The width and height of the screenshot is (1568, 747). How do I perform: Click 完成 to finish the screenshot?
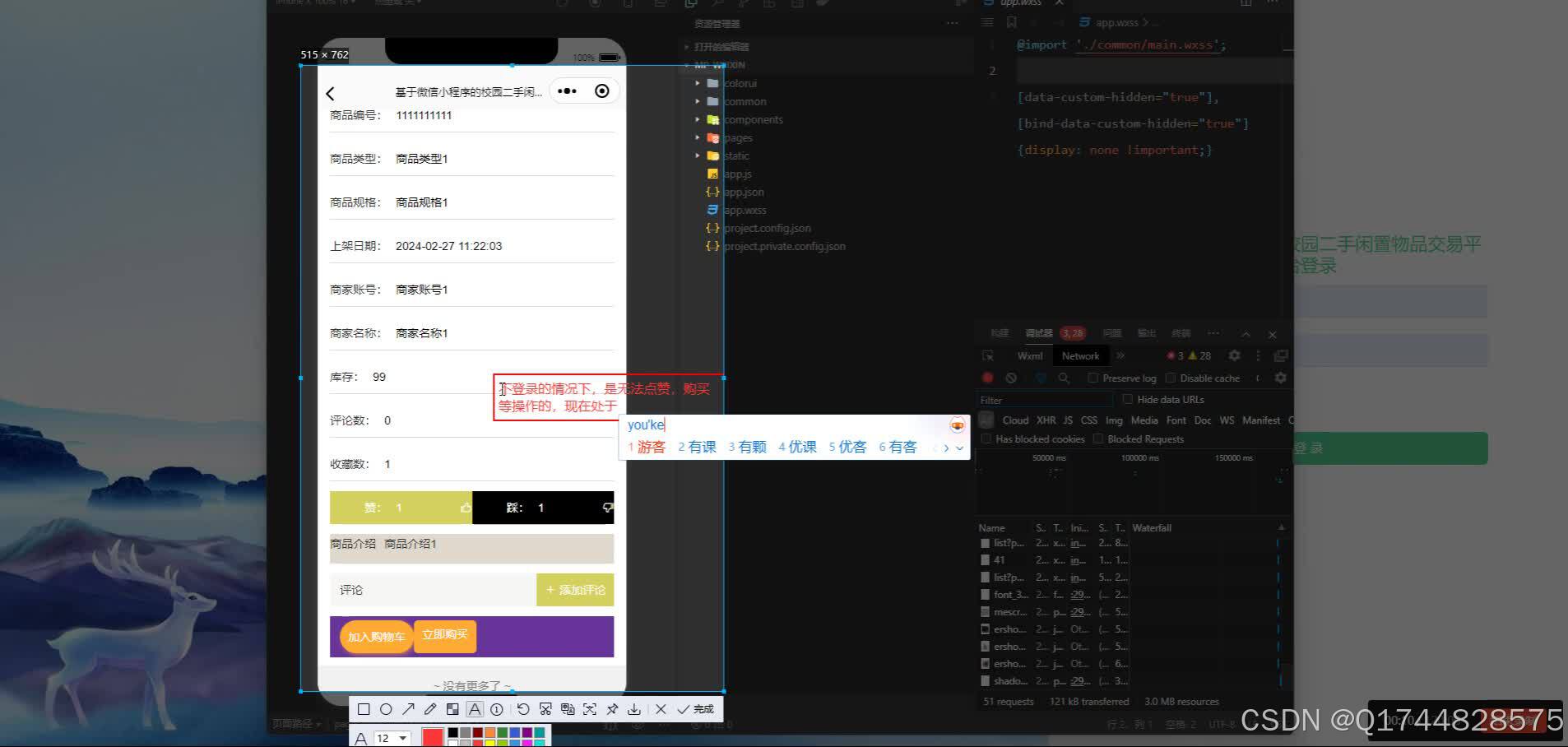[696, 709]
